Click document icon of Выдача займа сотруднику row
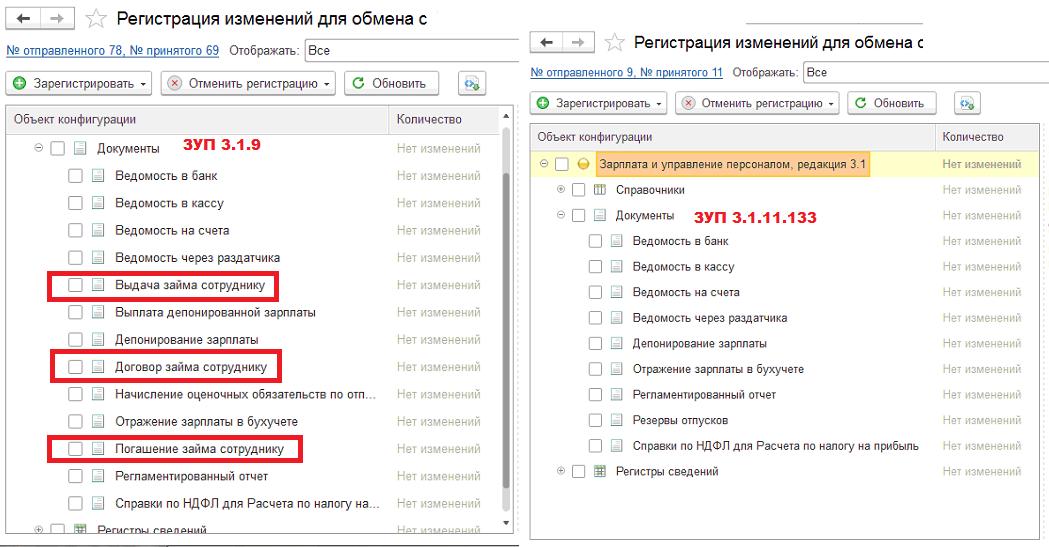Screen dimensions: 1049x547 coord(98,285)
